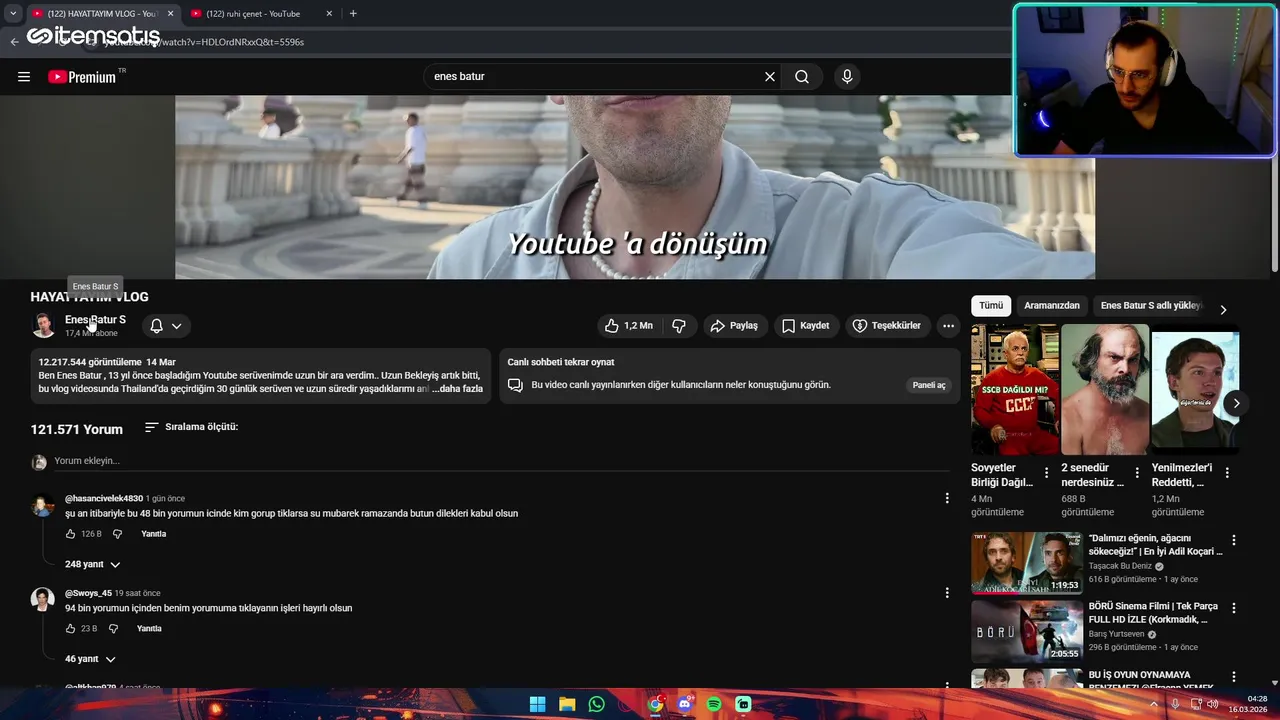Open Windows Start menu on taskbar
The image size is (1280, 720).
pos(537,704)
